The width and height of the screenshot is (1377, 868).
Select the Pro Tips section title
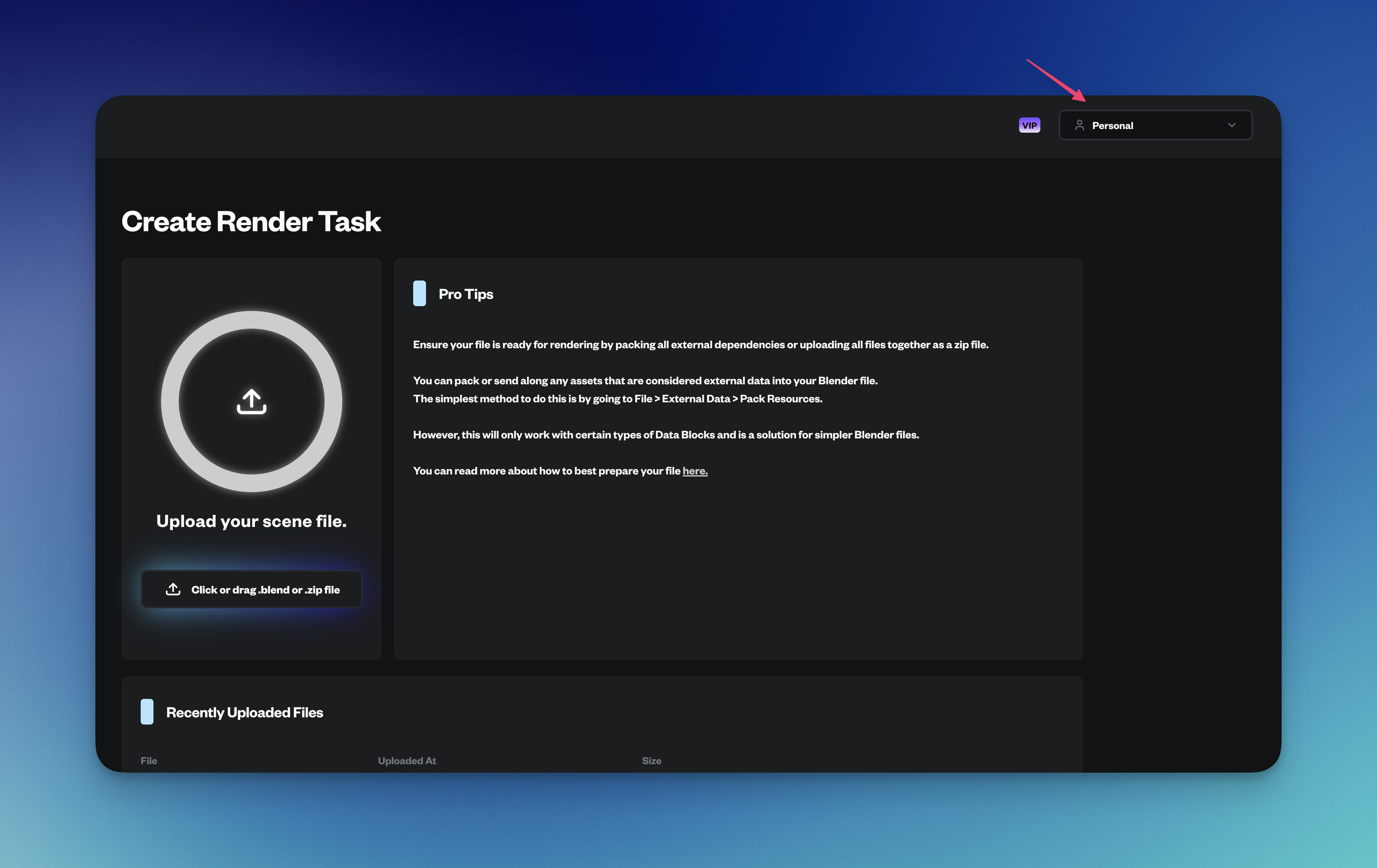[466, 294]
